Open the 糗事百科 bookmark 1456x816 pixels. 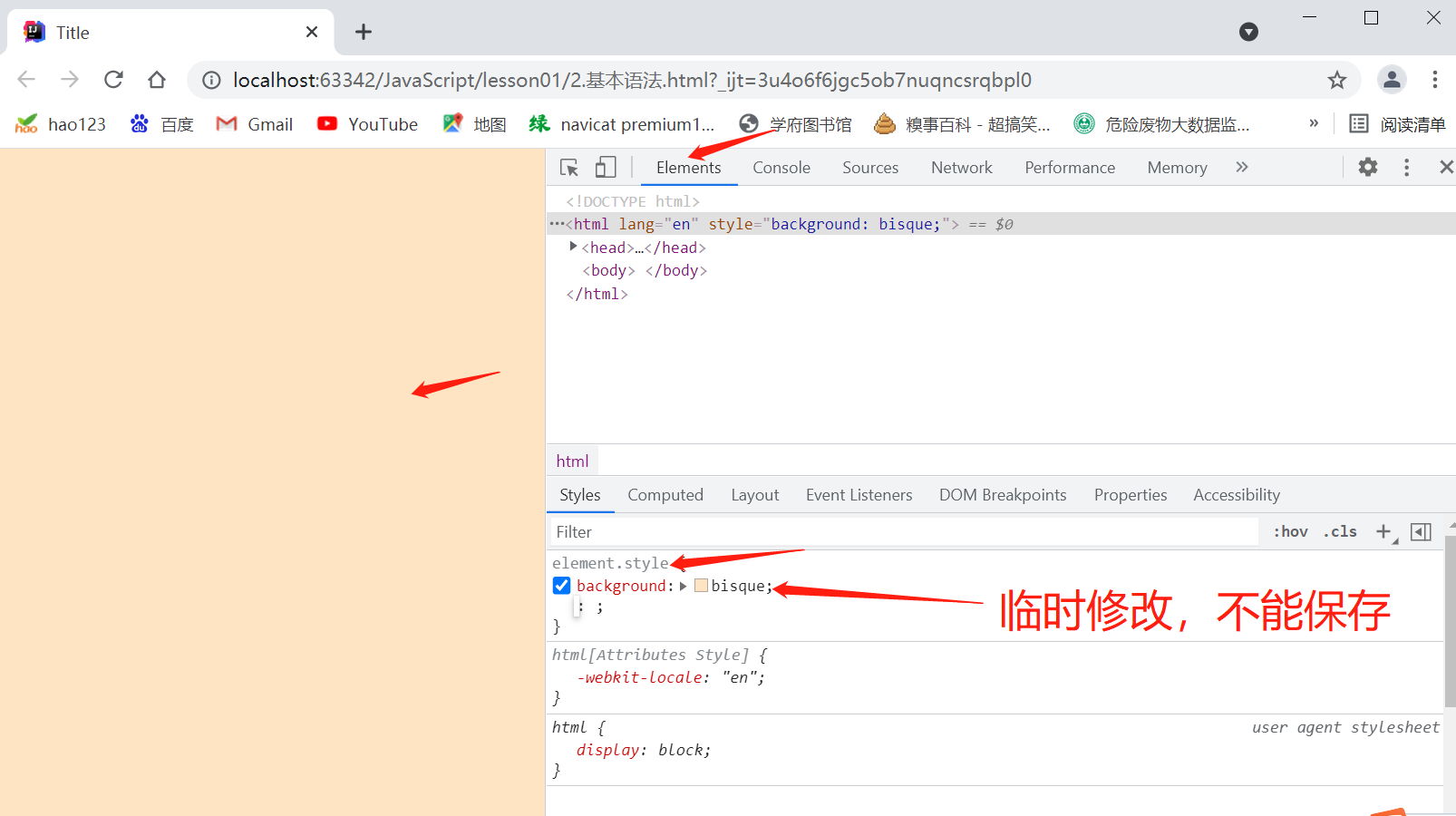(962, 124)
